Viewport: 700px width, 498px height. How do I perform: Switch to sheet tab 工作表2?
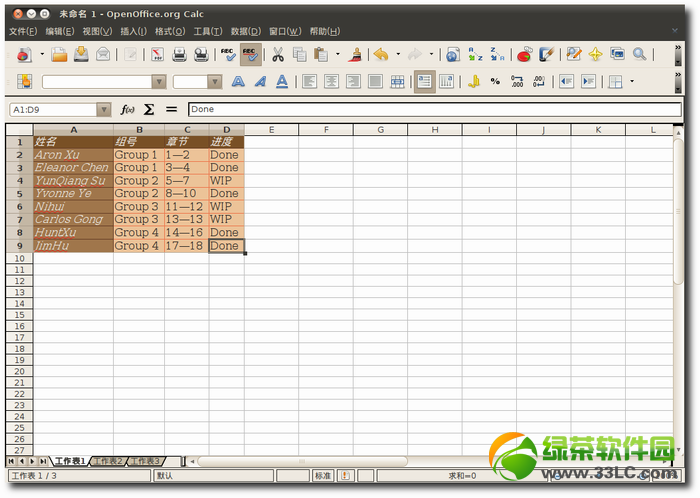coord(108,461)
